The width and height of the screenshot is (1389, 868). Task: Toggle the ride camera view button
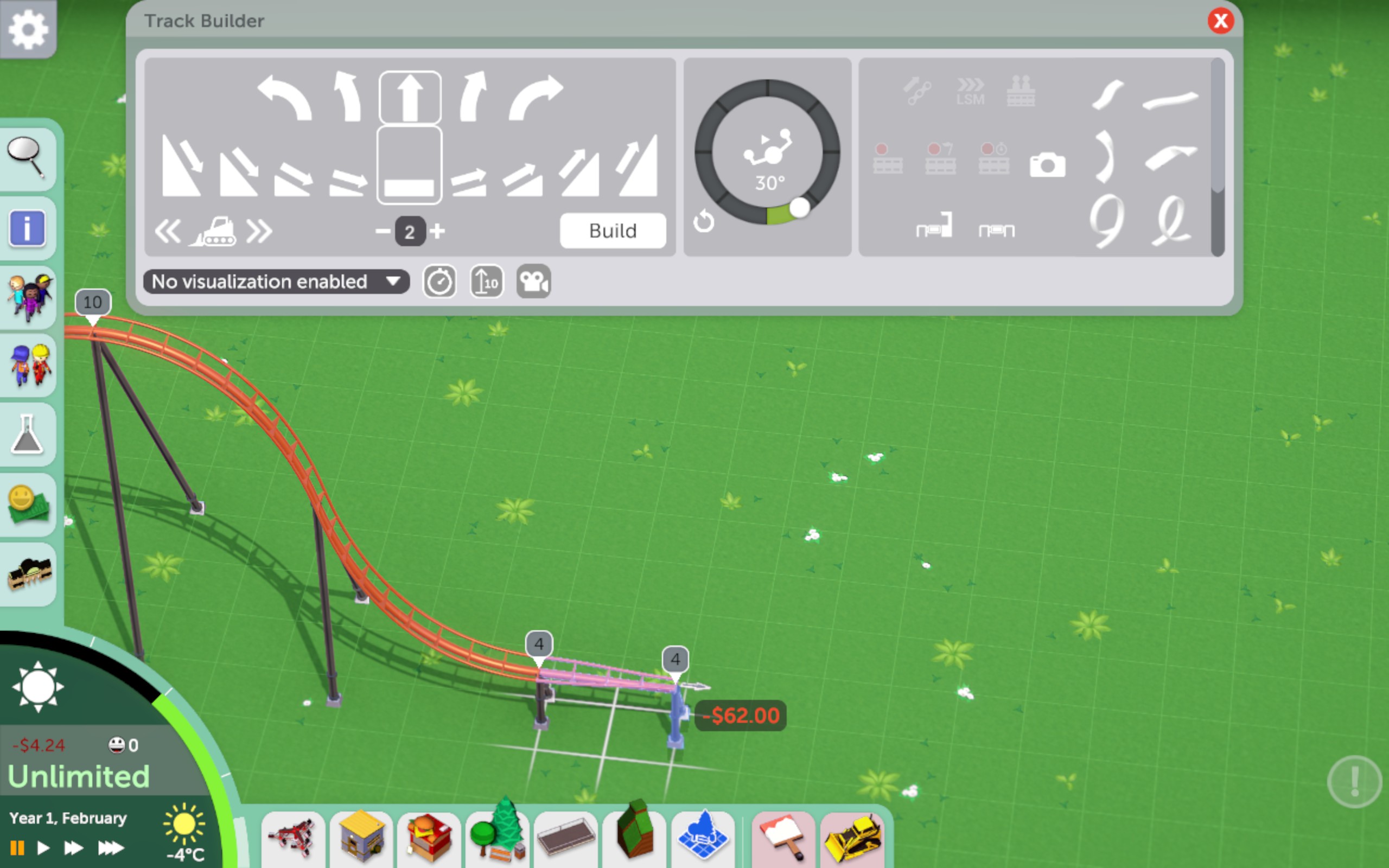pyautogui.click(x=533, y=282)
